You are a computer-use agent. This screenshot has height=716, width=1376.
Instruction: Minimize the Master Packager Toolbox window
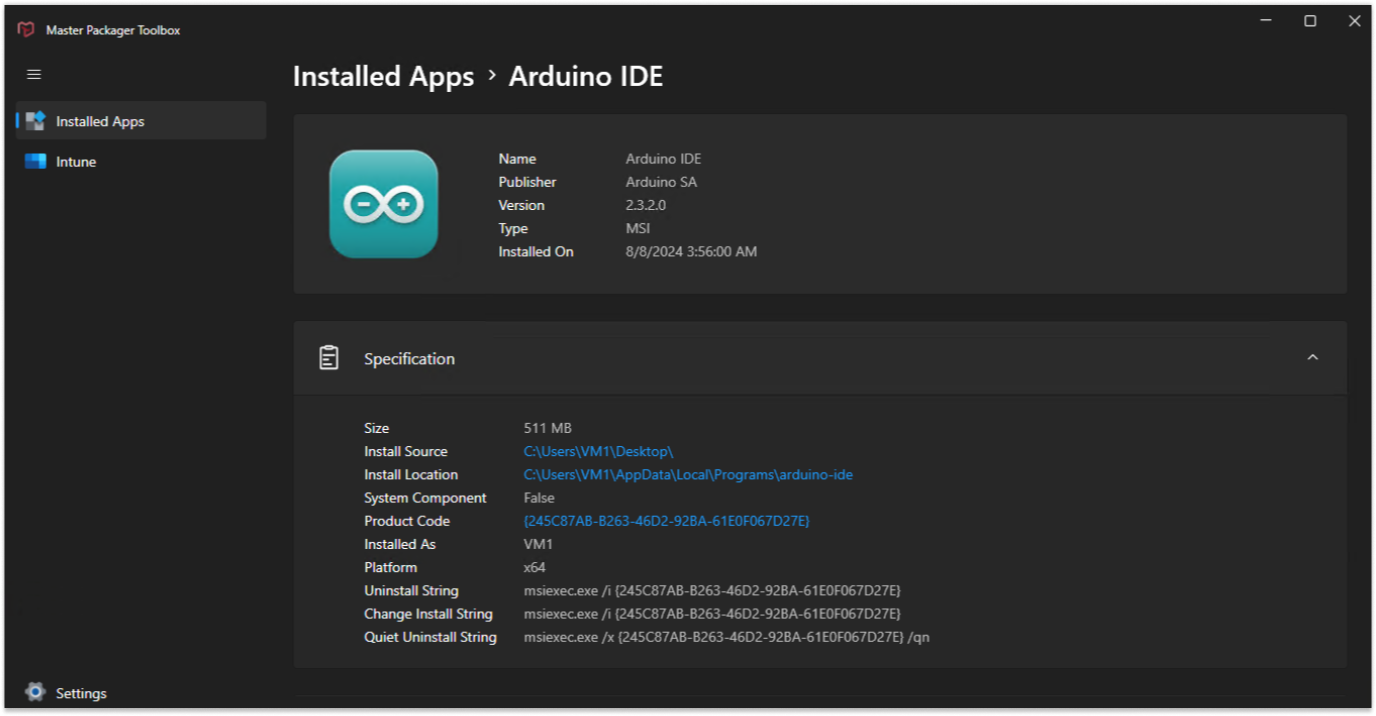tap(1266, 21)
